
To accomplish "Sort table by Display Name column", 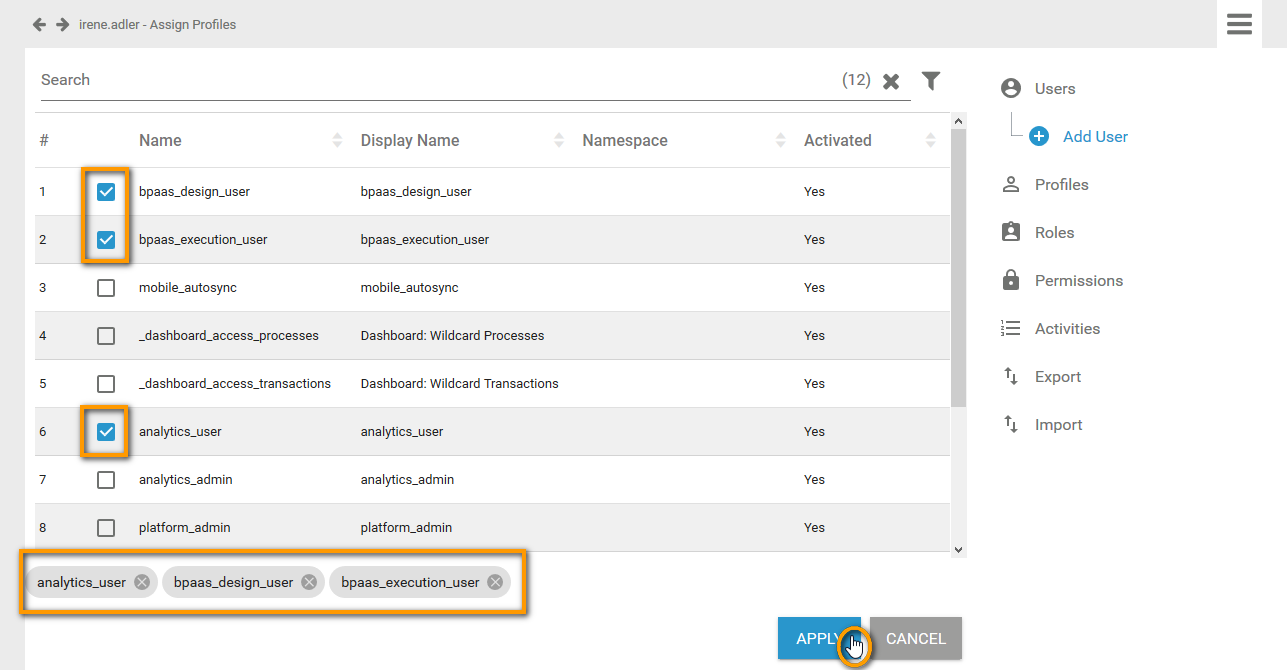I will click(x=559, y=141).
